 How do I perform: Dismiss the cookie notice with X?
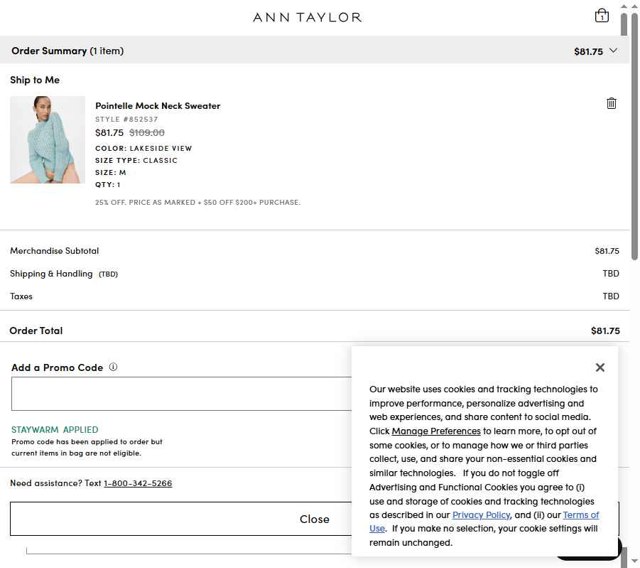(x=600, y=367)
